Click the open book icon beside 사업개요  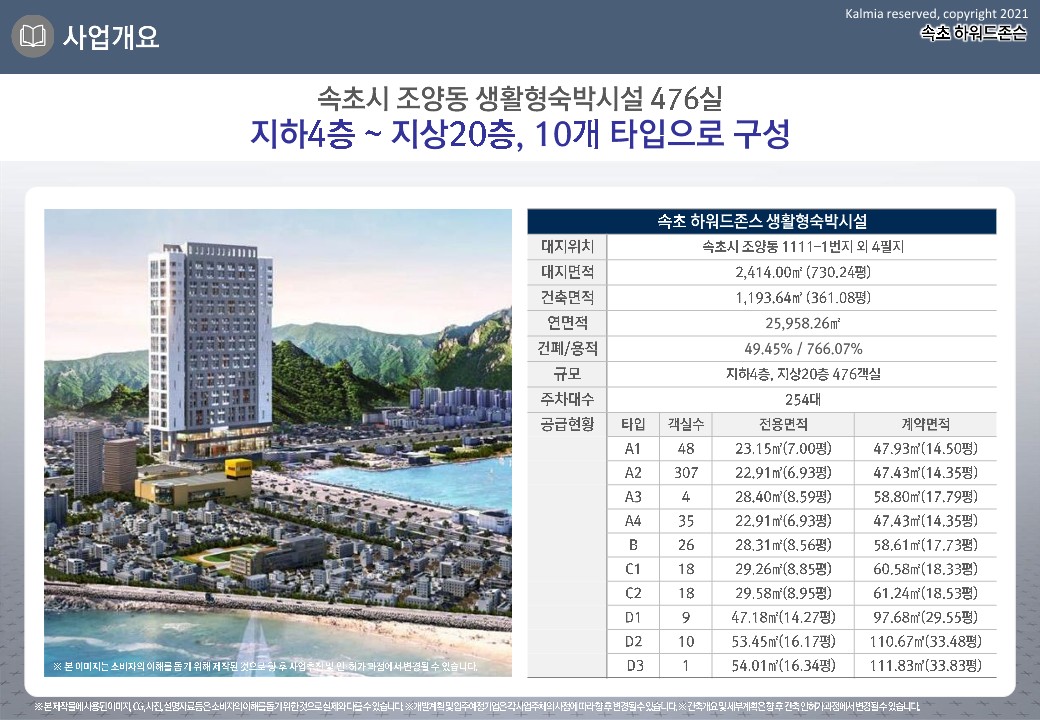(x=32, y=36)
